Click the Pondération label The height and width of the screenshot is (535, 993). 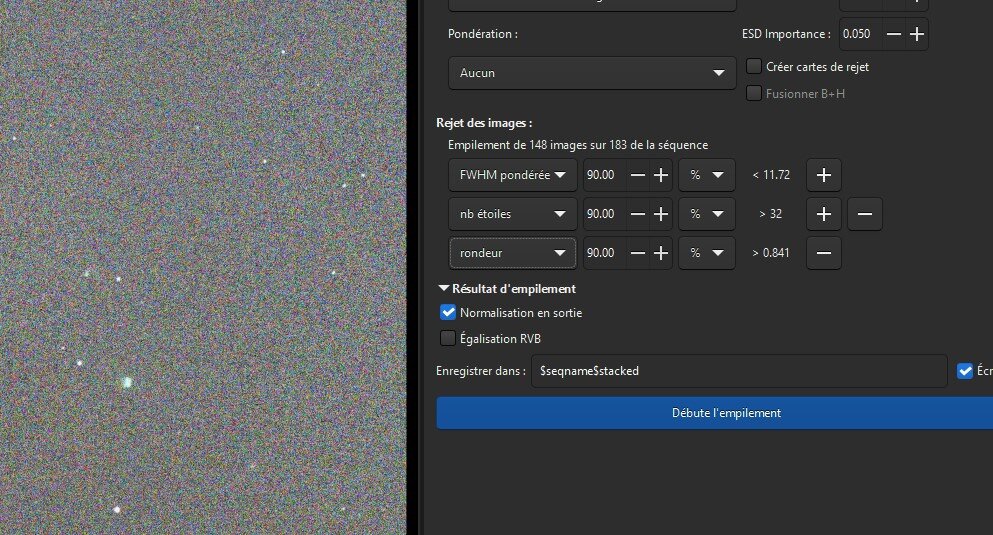483,34
